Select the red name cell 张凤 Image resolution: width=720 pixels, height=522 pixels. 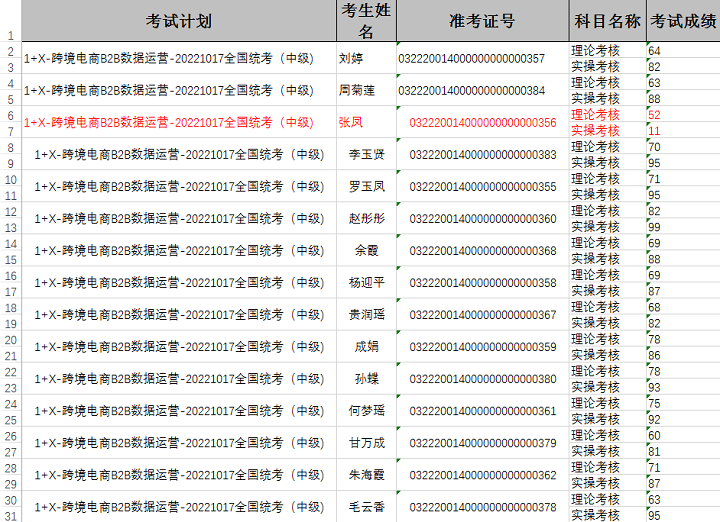(x=351, y=123)
